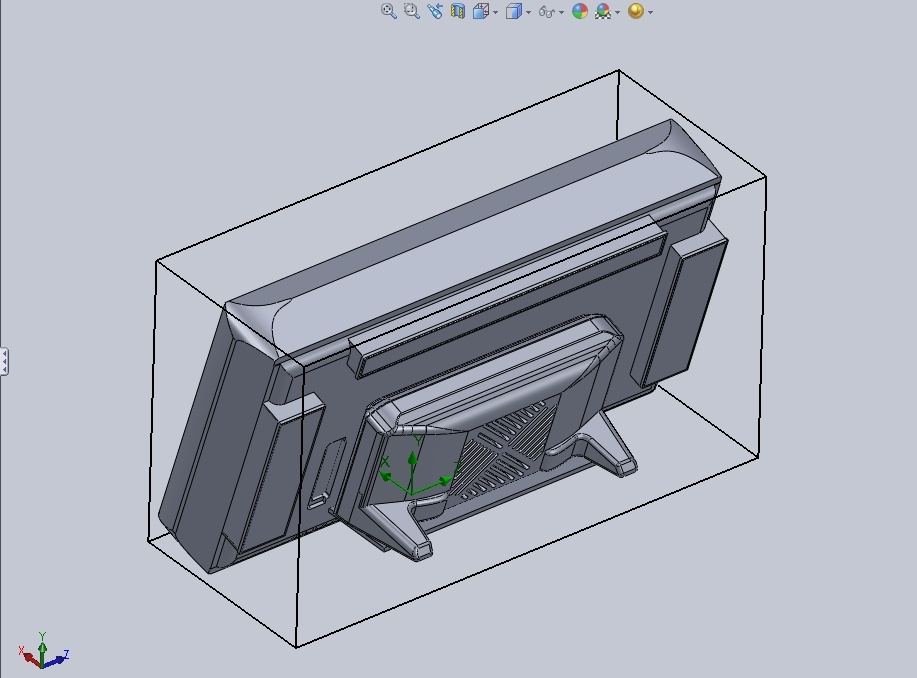Click the blue Z axis of the corner triad
The width and height of the screenshot is (917, 678).
click(57, 659)
